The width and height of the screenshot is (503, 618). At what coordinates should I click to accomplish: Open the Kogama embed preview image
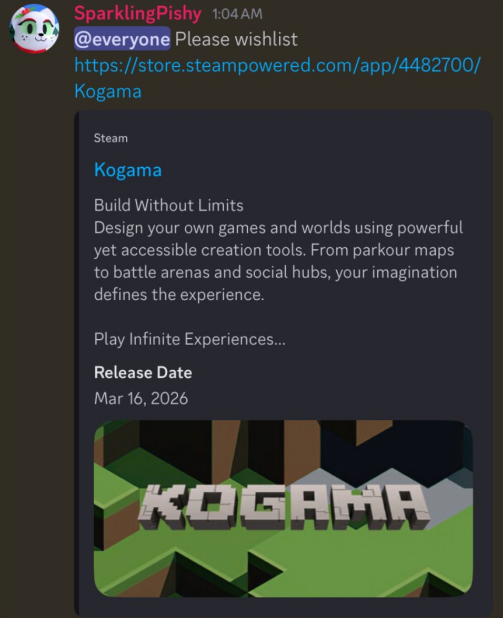point(283,509)
